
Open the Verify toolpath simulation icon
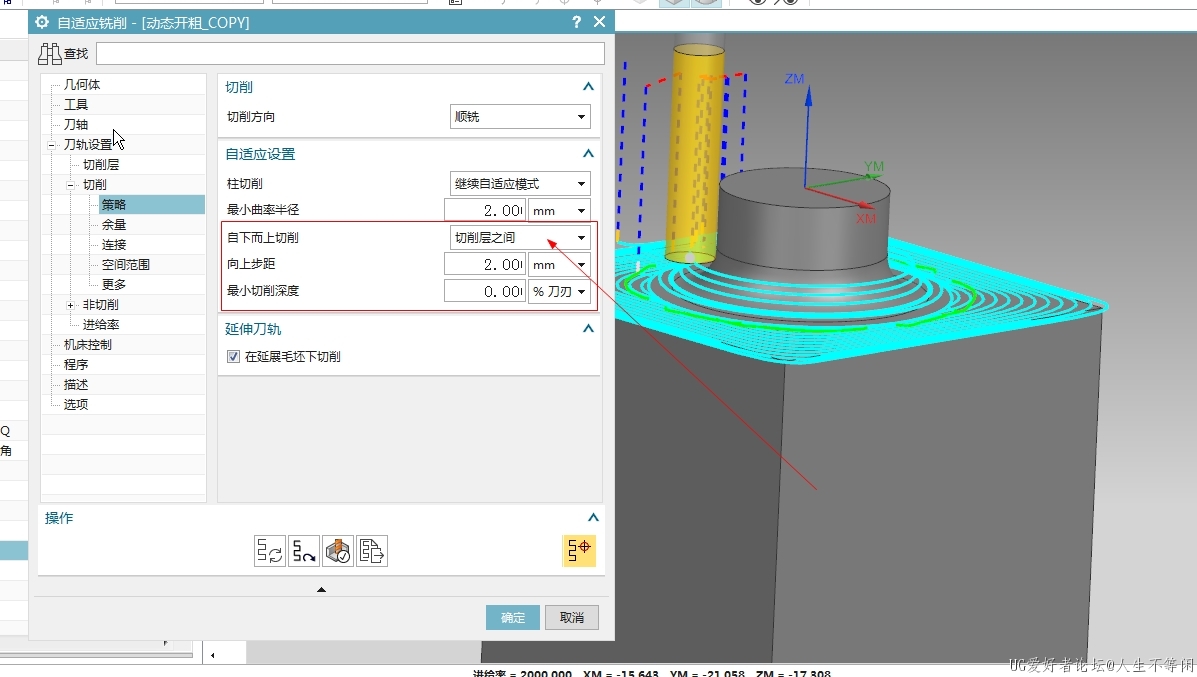point(338,551)
